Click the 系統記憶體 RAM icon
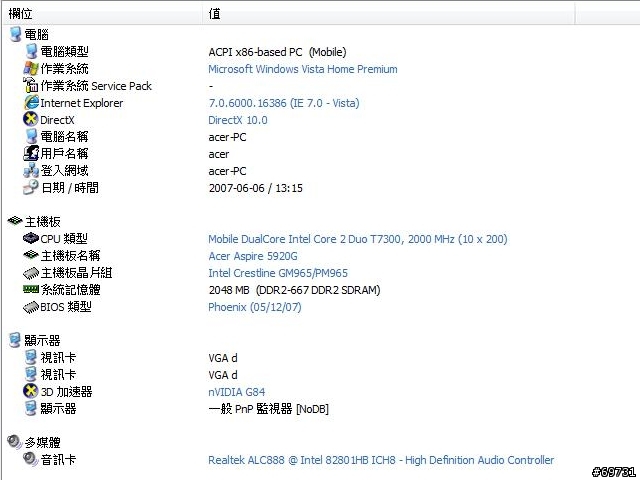The height and width of the screenshot is (480, 640). 31,289
